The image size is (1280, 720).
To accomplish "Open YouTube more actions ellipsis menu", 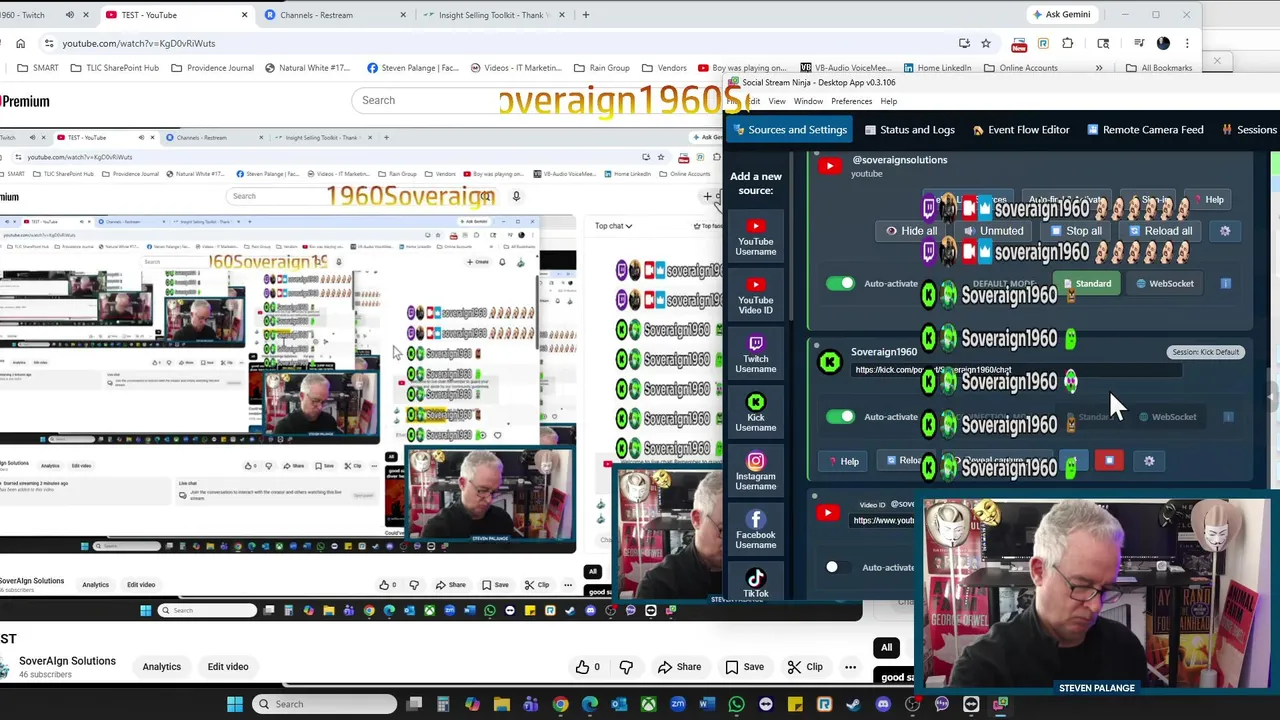I will (x=850, y=667).
